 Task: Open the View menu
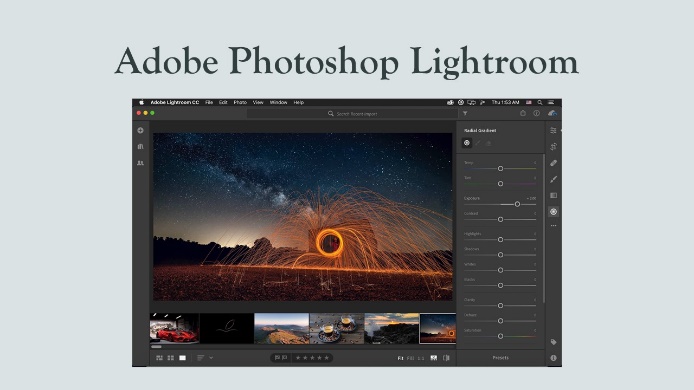(x=258, y=102)
